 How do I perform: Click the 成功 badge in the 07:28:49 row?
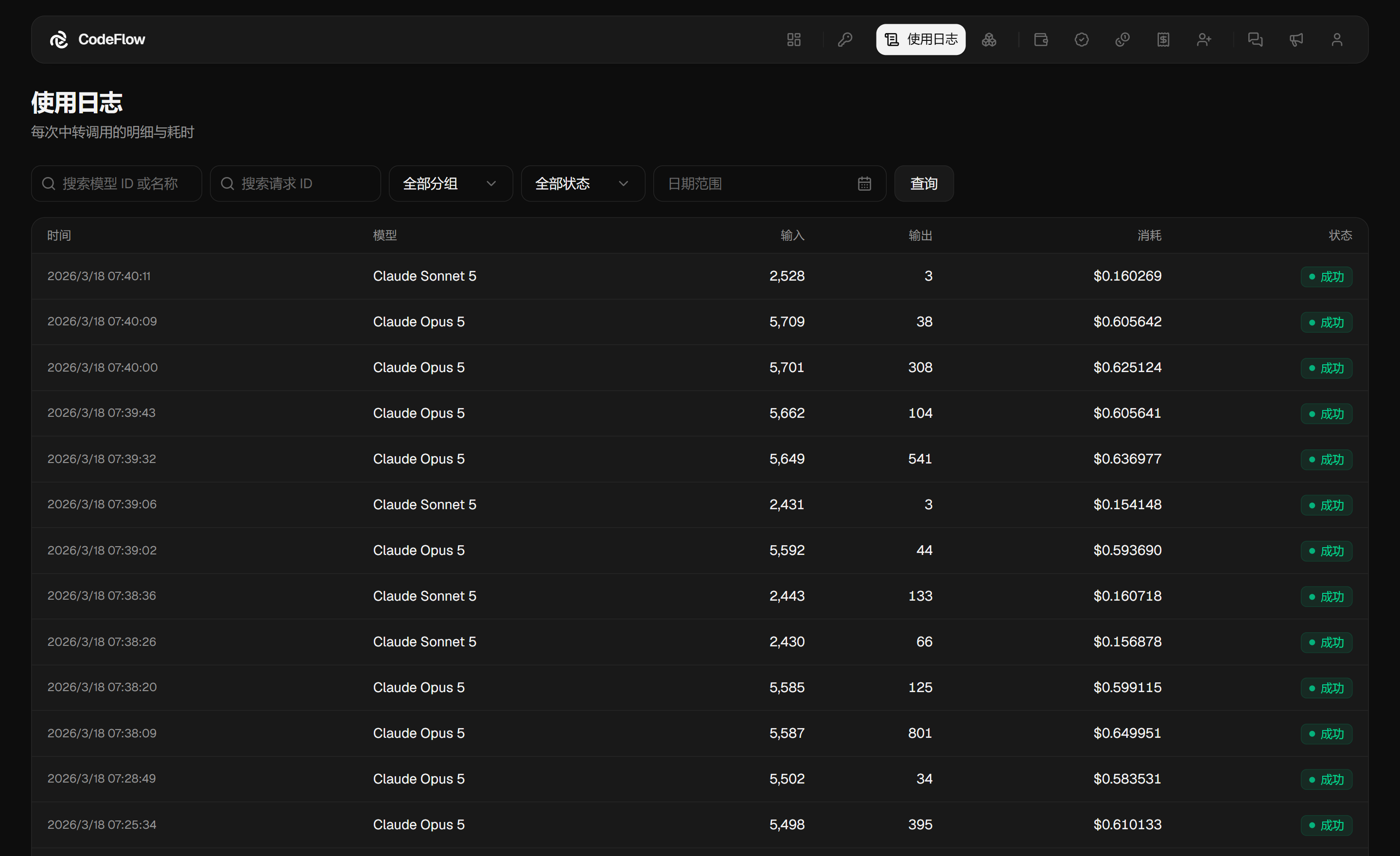1326,779
